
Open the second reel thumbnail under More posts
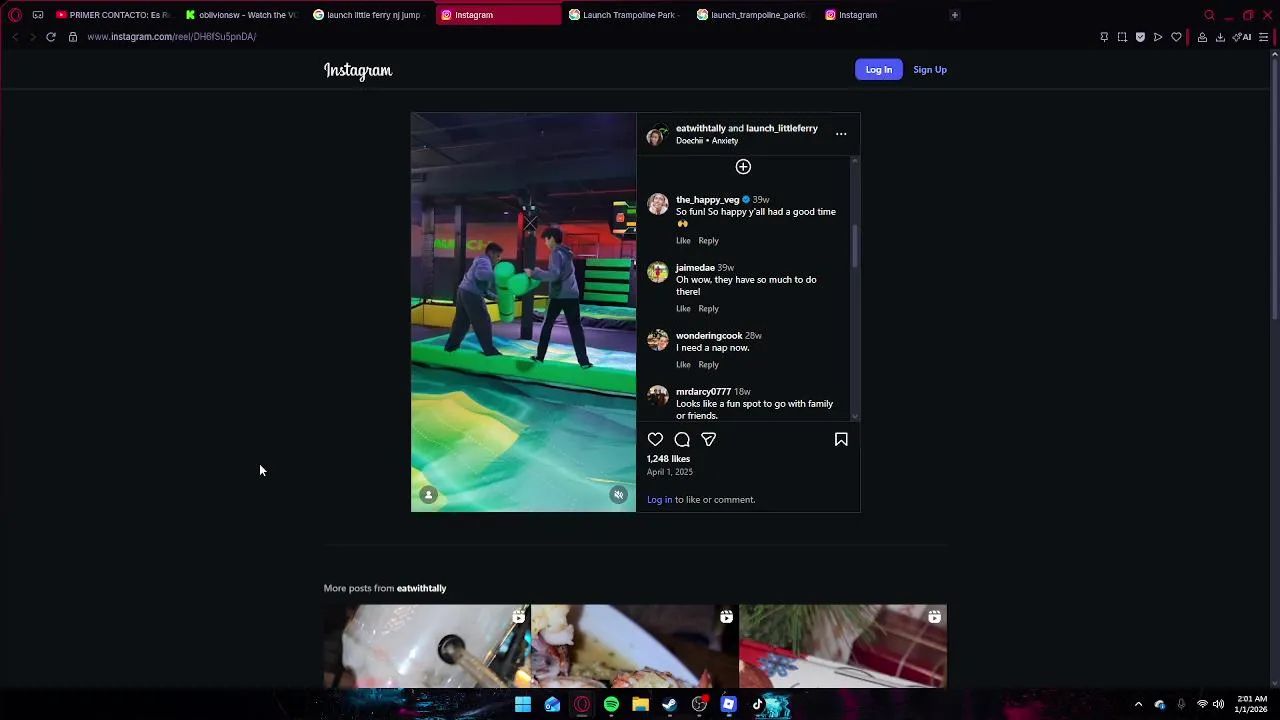tap(635, 646)
